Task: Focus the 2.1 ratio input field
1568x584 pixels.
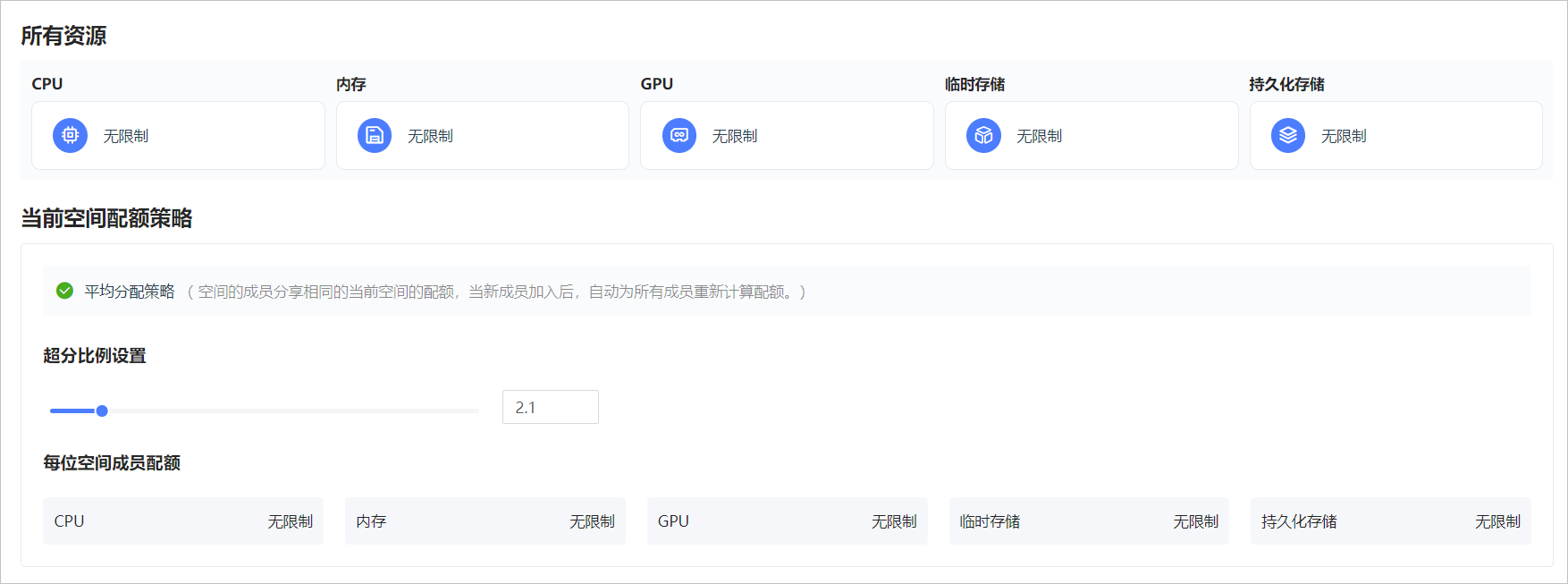Action: pos(550,407)
